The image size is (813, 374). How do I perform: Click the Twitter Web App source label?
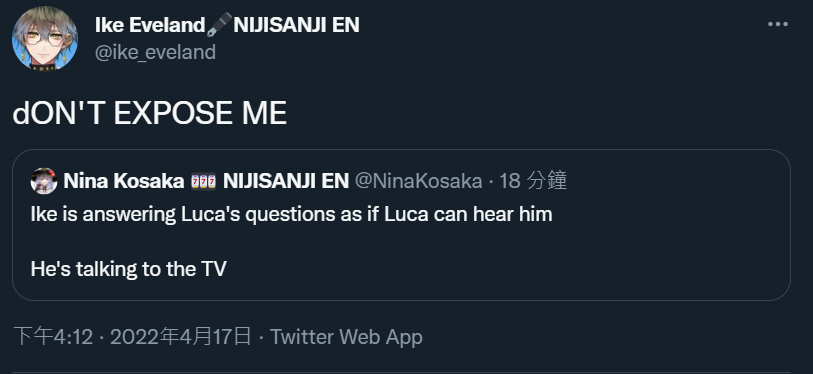coord(346,337)
